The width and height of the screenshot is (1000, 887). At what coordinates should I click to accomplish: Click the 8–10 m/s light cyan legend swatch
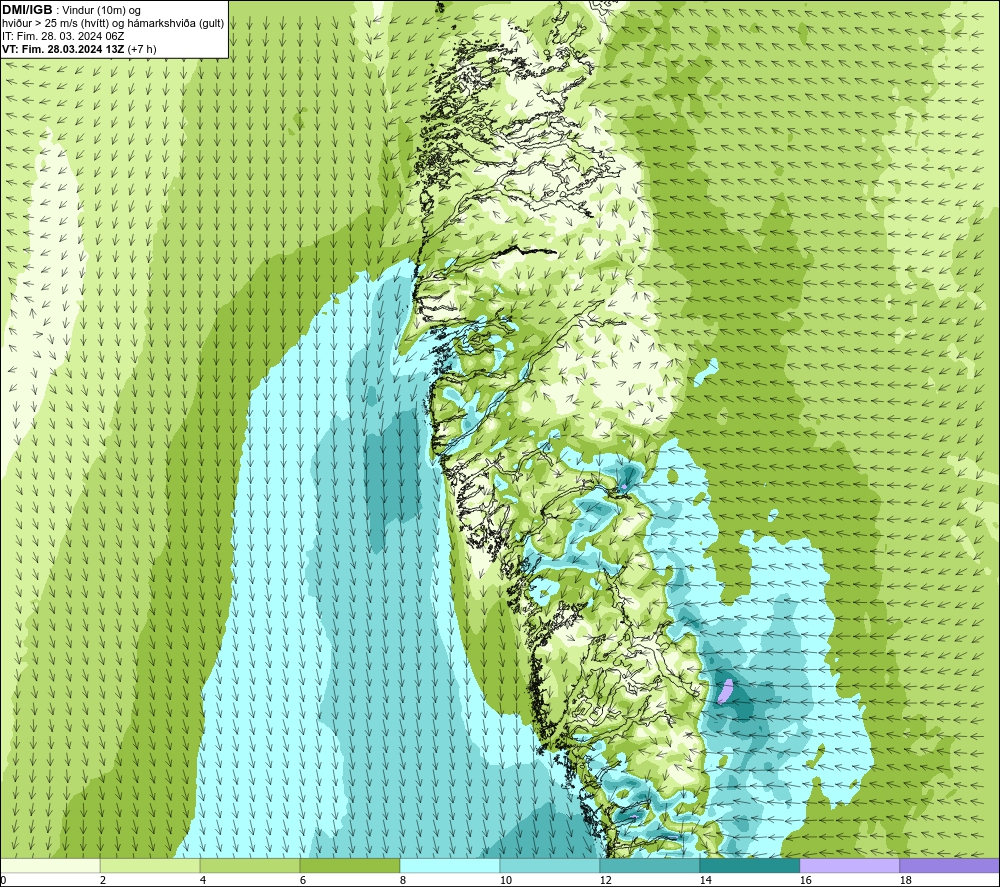click(x=450, y=865)
